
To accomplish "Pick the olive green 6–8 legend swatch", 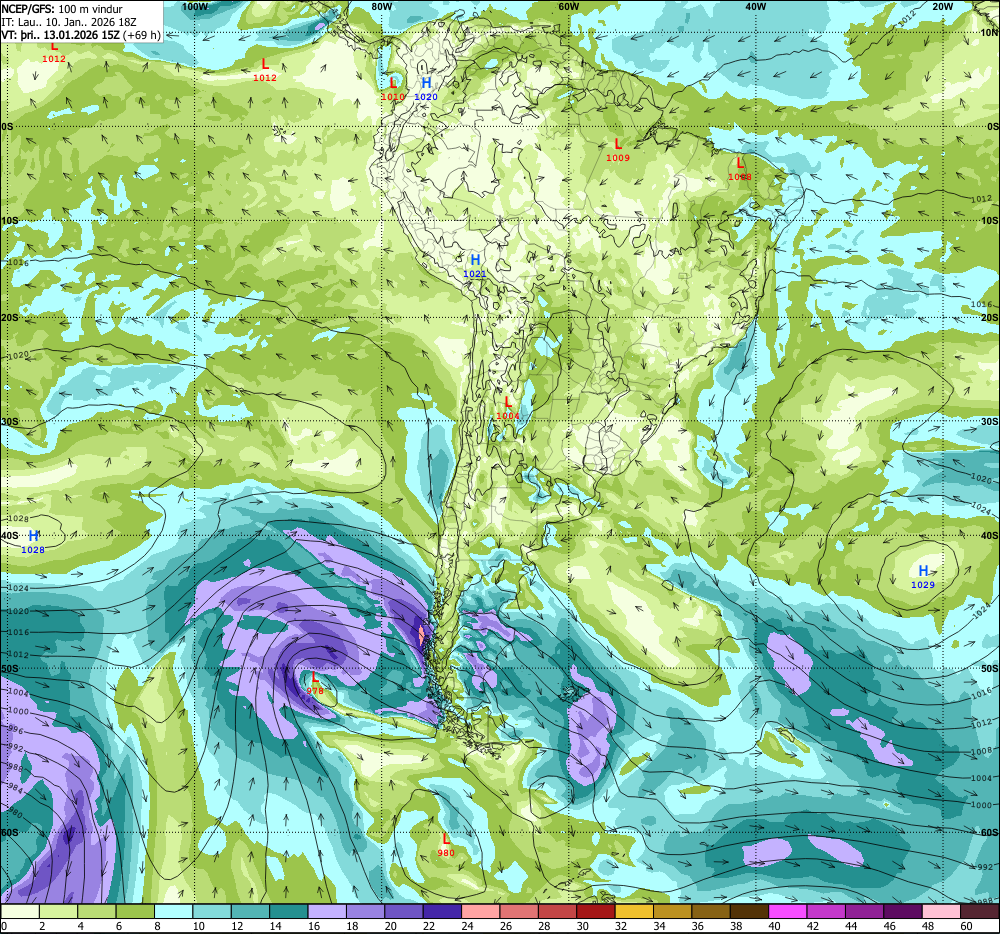I will (x=135, y=911).
